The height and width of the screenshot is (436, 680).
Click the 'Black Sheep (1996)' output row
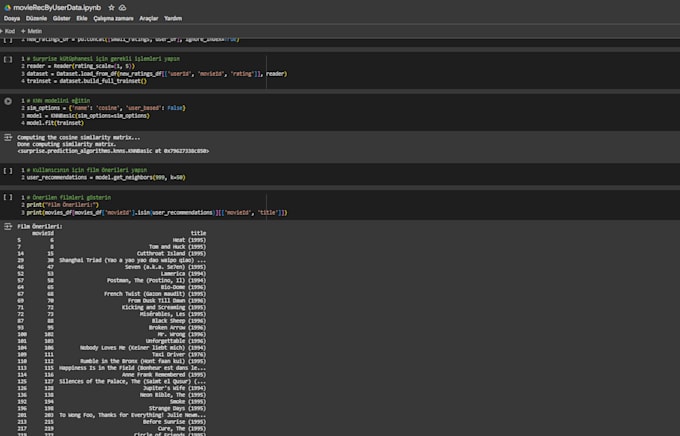112,321
